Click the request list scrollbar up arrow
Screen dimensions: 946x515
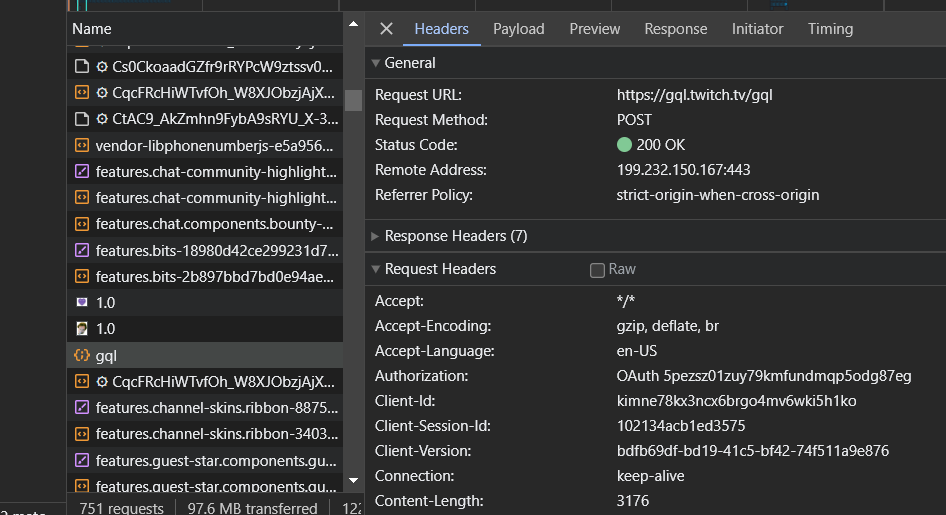click(353, 23)
